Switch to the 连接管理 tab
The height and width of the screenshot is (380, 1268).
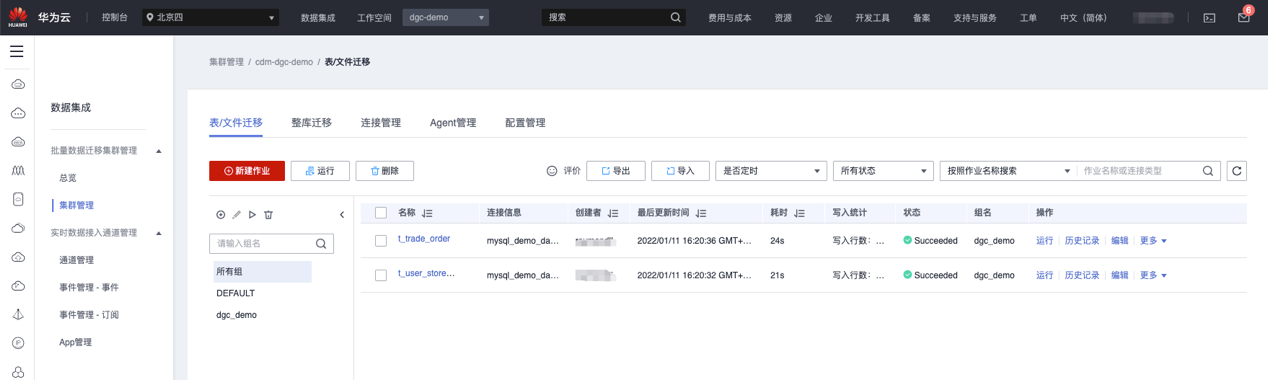(x=381, y=123)
